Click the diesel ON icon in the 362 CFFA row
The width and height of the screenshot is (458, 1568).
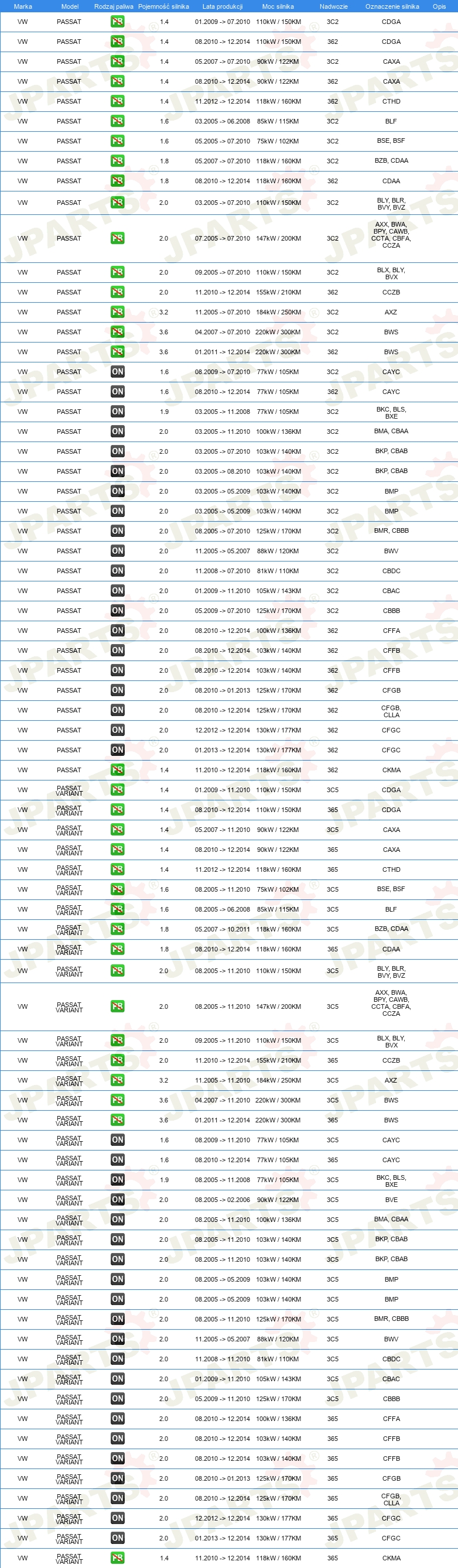click(118, 631)
